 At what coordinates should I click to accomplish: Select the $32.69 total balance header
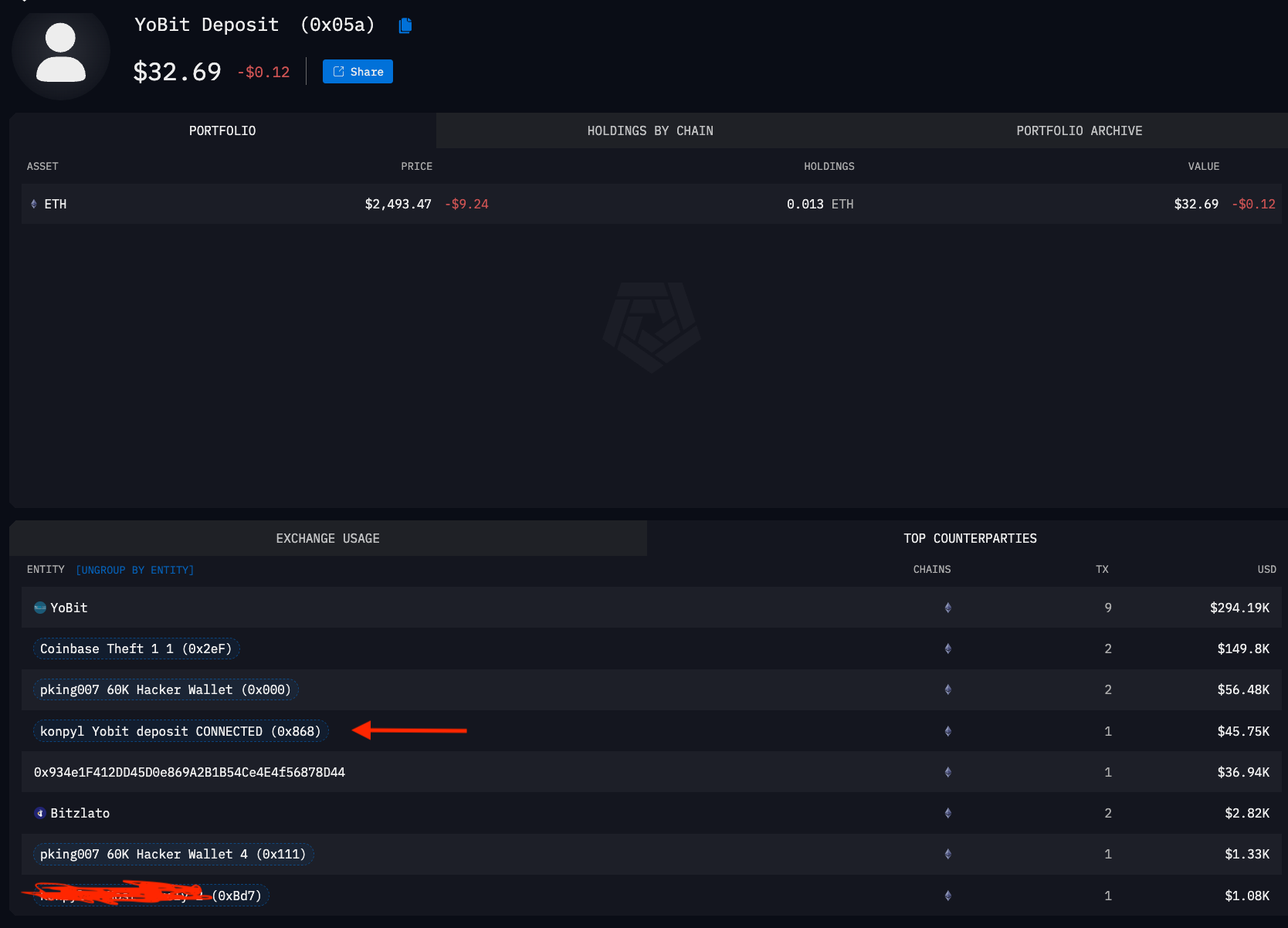[x=177, y=72]
